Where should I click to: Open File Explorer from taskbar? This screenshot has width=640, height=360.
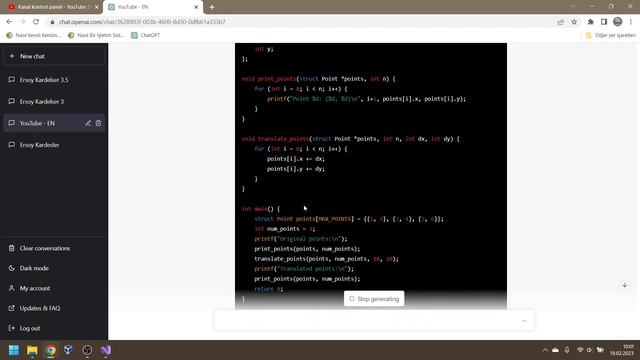pos(32,350)
